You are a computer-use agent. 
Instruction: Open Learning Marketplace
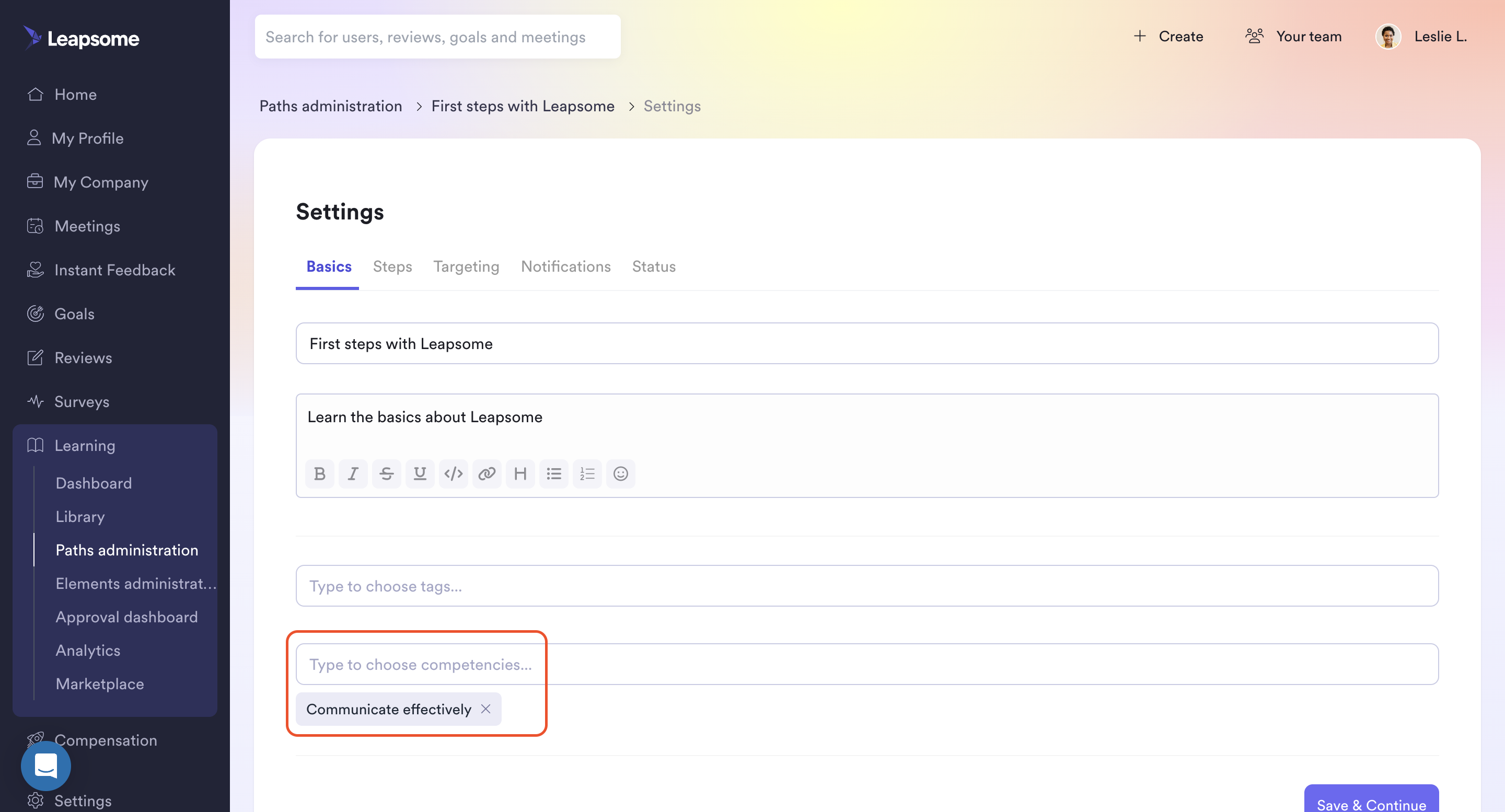100,683
